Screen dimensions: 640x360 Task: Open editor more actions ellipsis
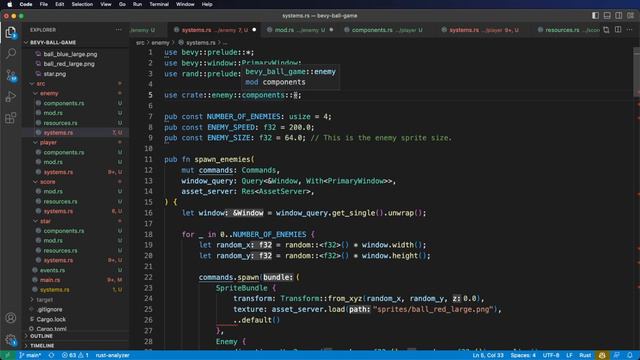coord(630,30)
